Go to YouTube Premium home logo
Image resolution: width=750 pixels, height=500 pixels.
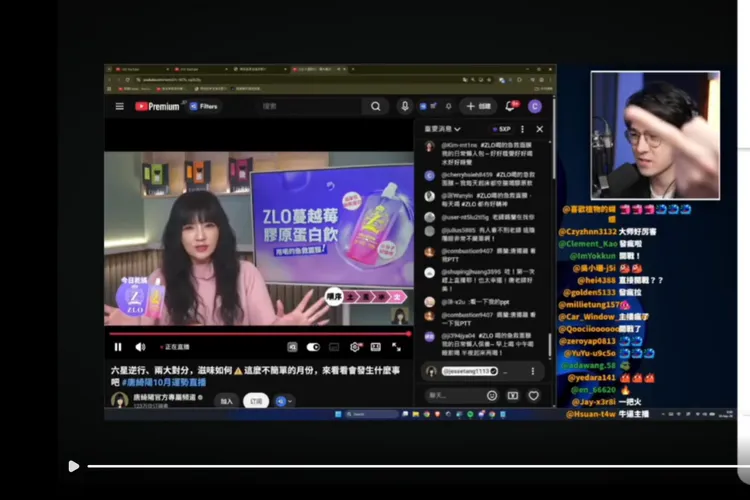click(157, 106)
